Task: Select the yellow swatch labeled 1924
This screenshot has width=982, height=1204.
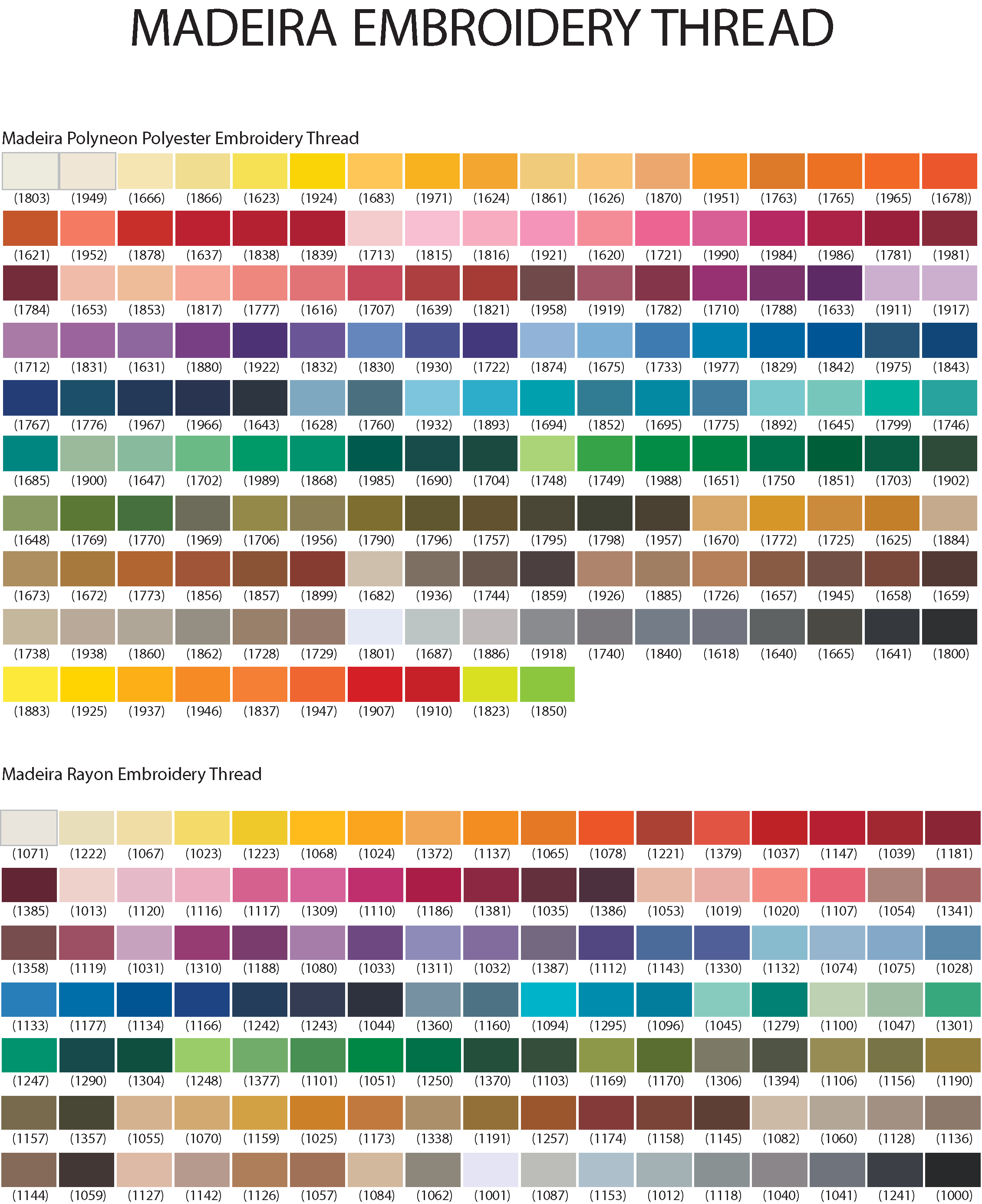Action: pyautogui.click(x=317, y=171)
